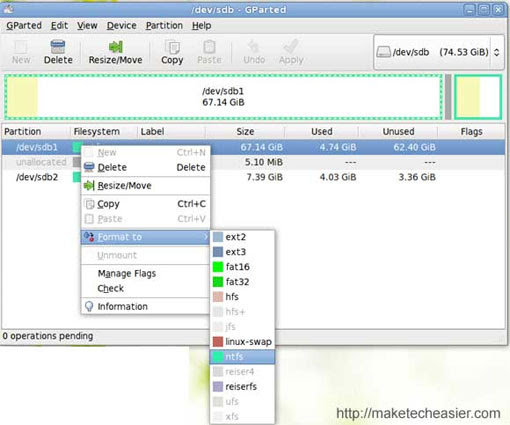The width and height of the screenshot is (510, 425).
Task: Sort by Used column header
Action: coord(322,131)
